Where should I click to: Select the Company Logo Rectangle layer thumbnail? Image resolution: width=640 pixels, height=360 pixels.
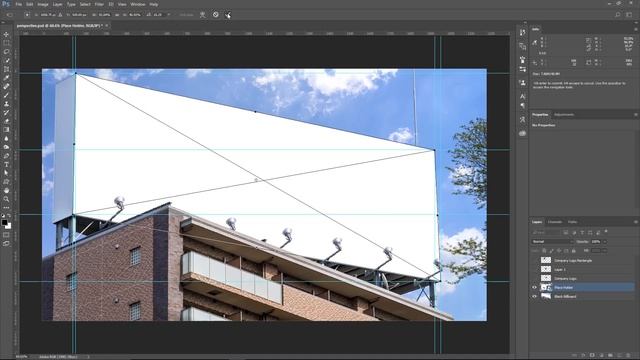[x=546, y=260]
